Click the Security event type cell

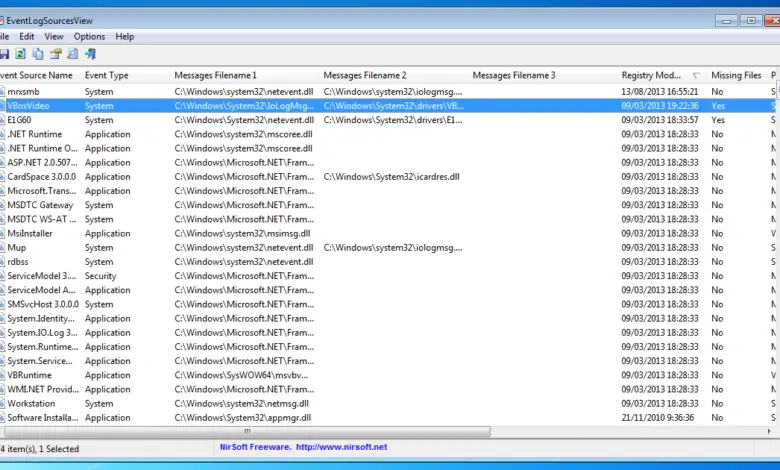point(100,276)
